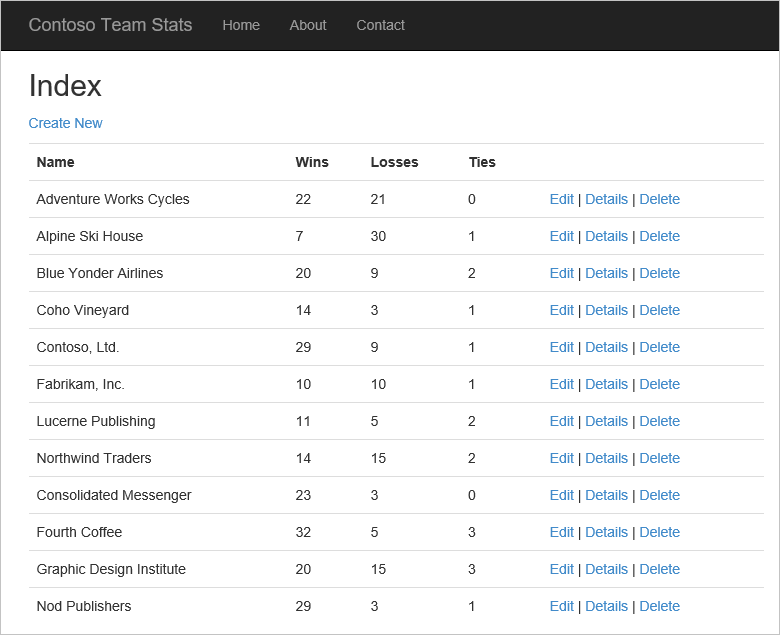Image resolution: width=780 pixels, height=635 pixels.
Task: Select Consolidated Messenger wins value 23
Action: 303,495
